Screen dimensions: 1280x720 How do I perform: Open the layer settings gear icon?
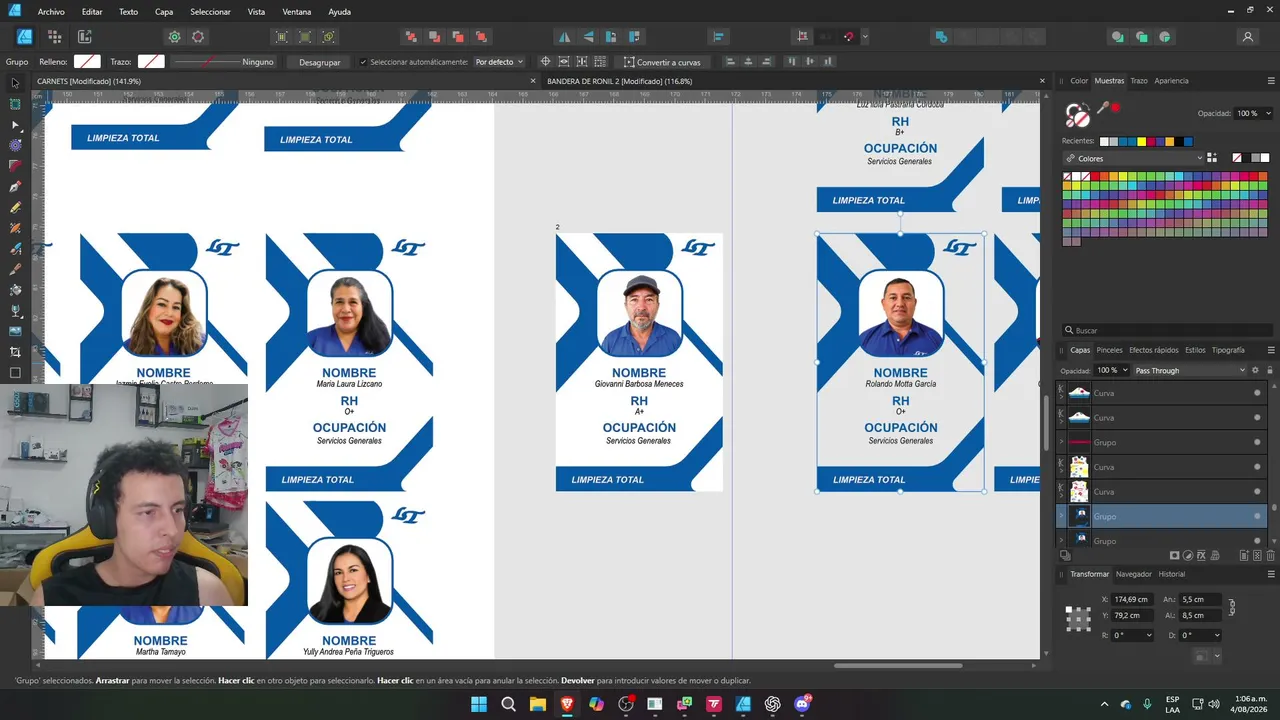tap(1256, 370)
